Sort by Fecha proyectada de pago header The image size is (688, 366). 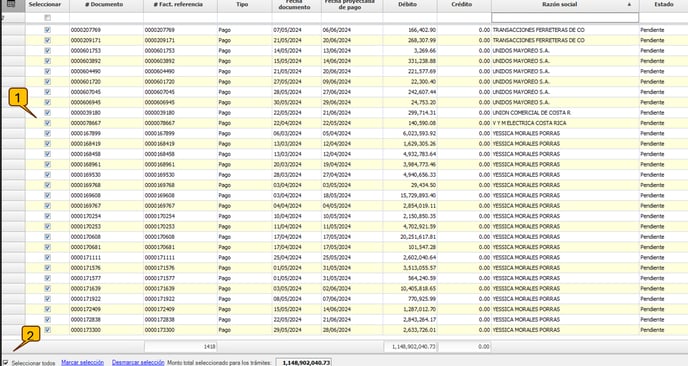pyautogui.click(x=352, y=4)
